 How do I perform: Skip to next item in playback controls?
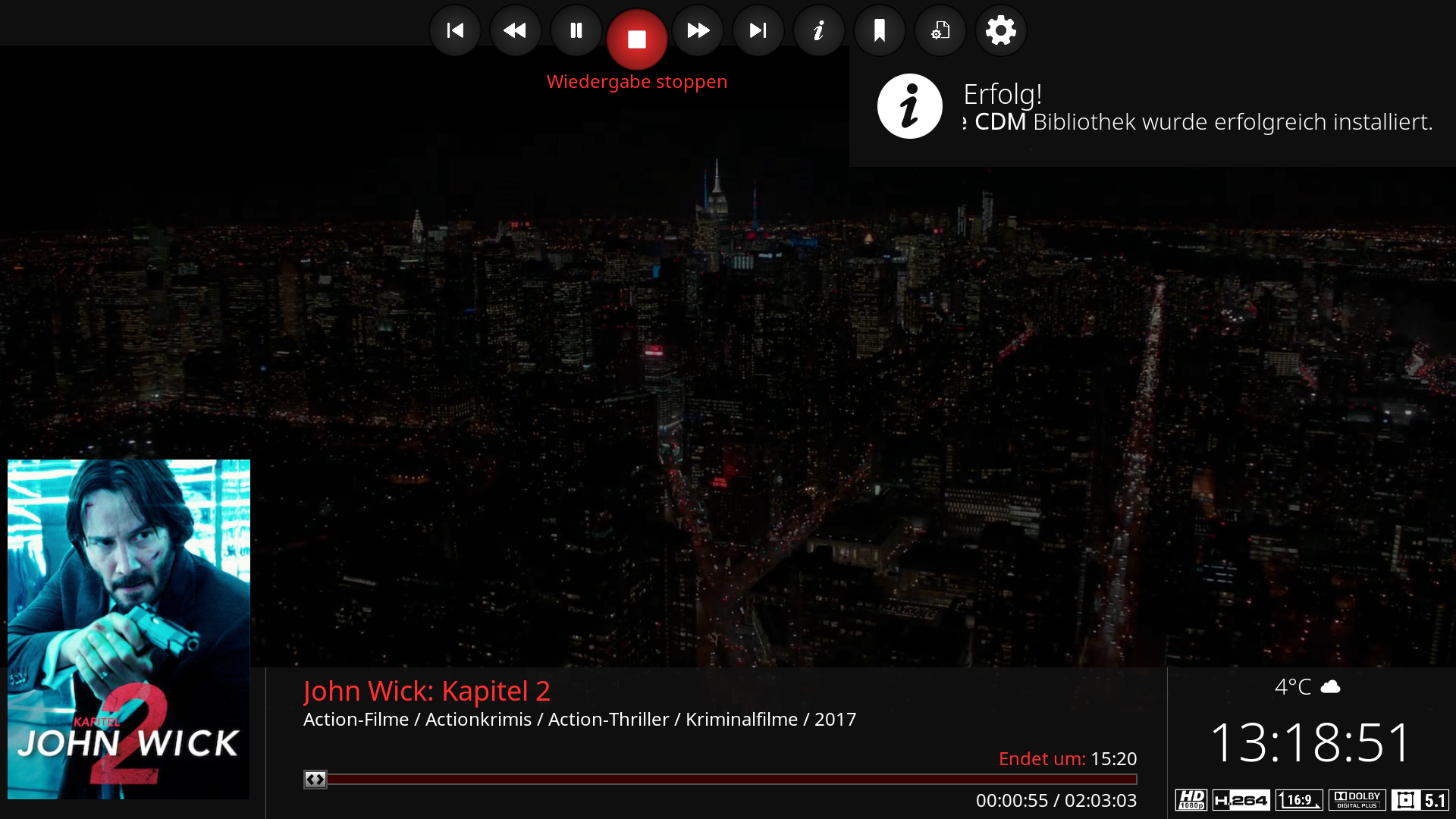(x=758, y=30)
